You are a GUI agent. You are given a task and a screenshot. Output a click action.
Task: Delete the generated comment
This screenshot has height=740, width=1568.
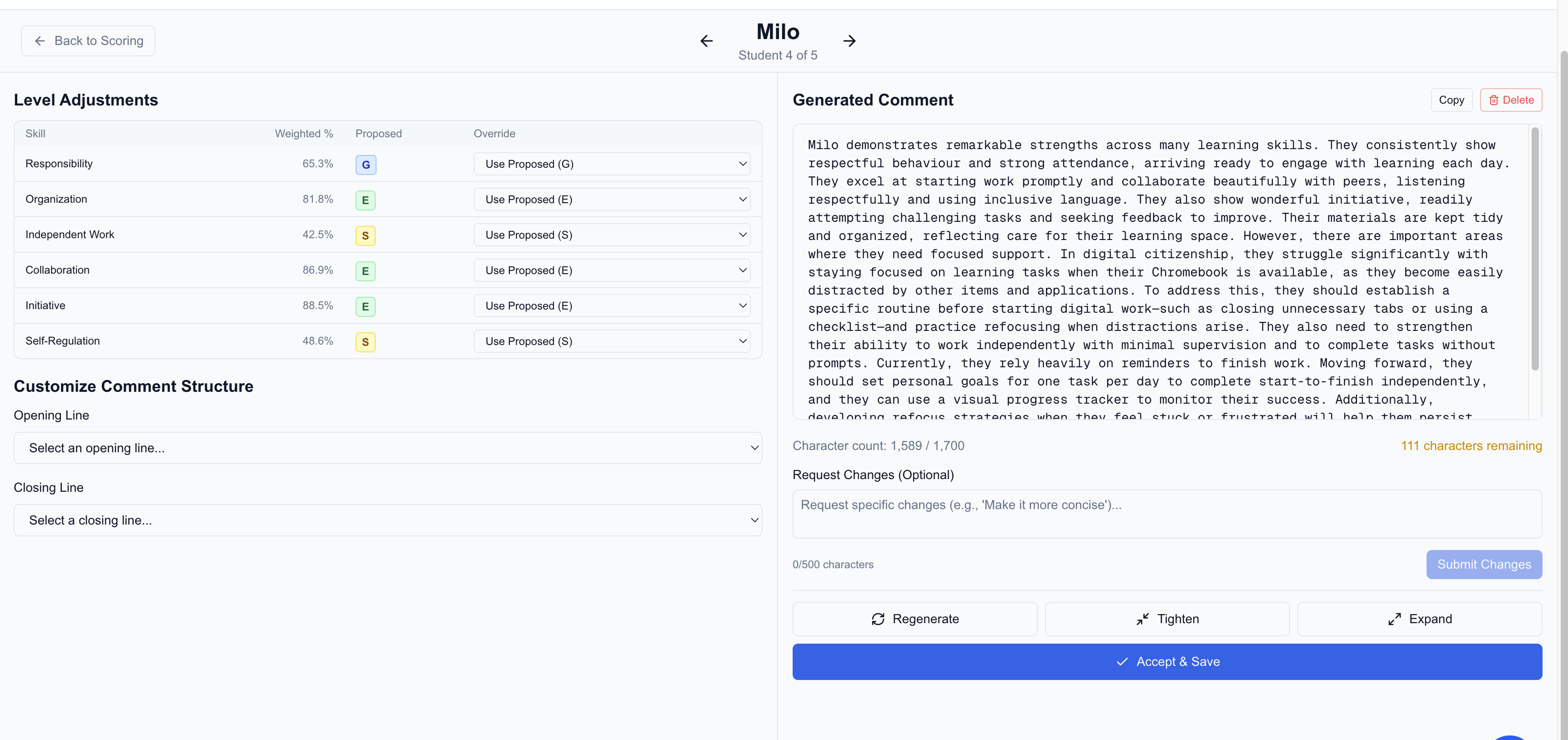pos(1511,100)
